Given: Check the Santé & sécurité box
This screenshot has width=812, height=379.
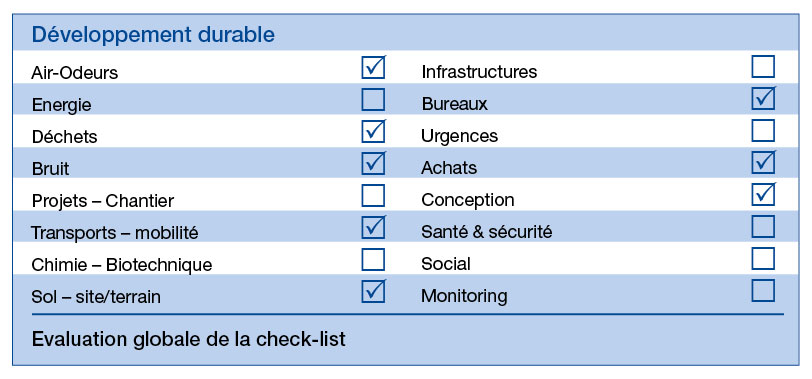Looking at the screenshot, I should [763, 227].
